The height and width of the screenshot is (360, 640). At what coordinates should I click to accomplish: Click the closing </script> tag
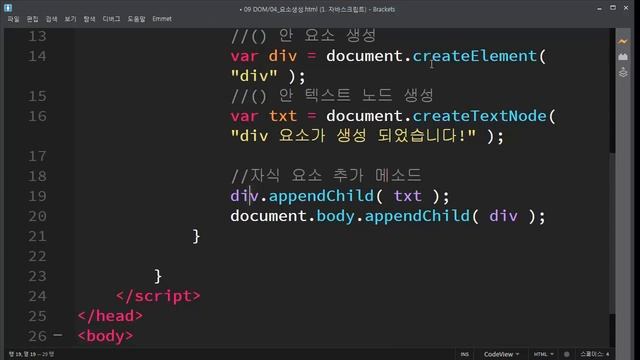pyautogui.click(x=158, y=296)
